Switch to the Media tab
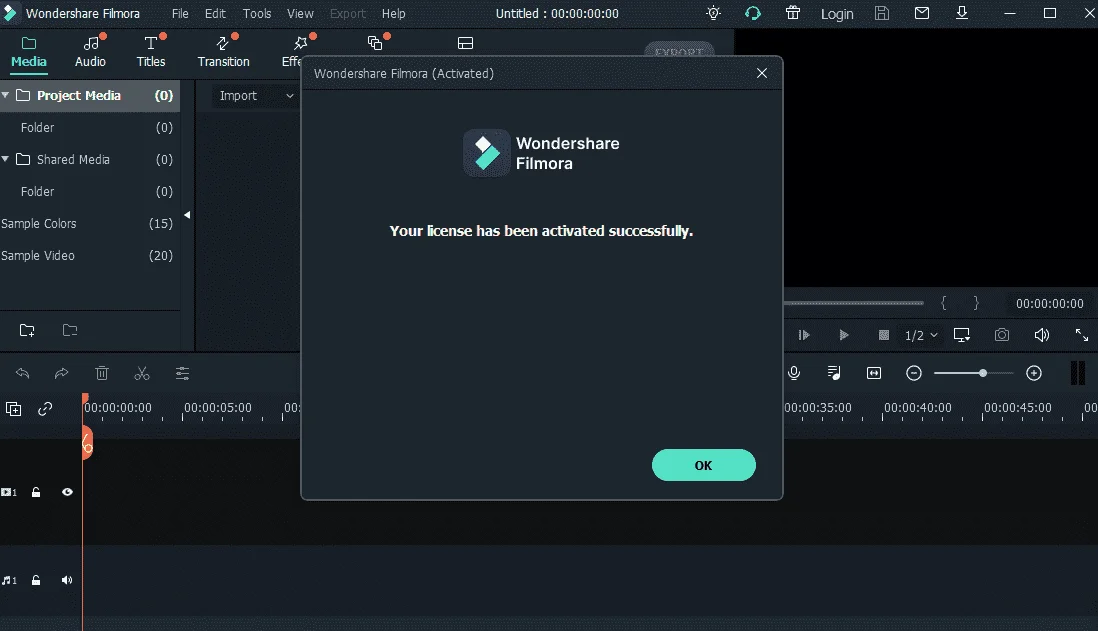This screenshot has height=631, width=1098. (x=29, y=52)
